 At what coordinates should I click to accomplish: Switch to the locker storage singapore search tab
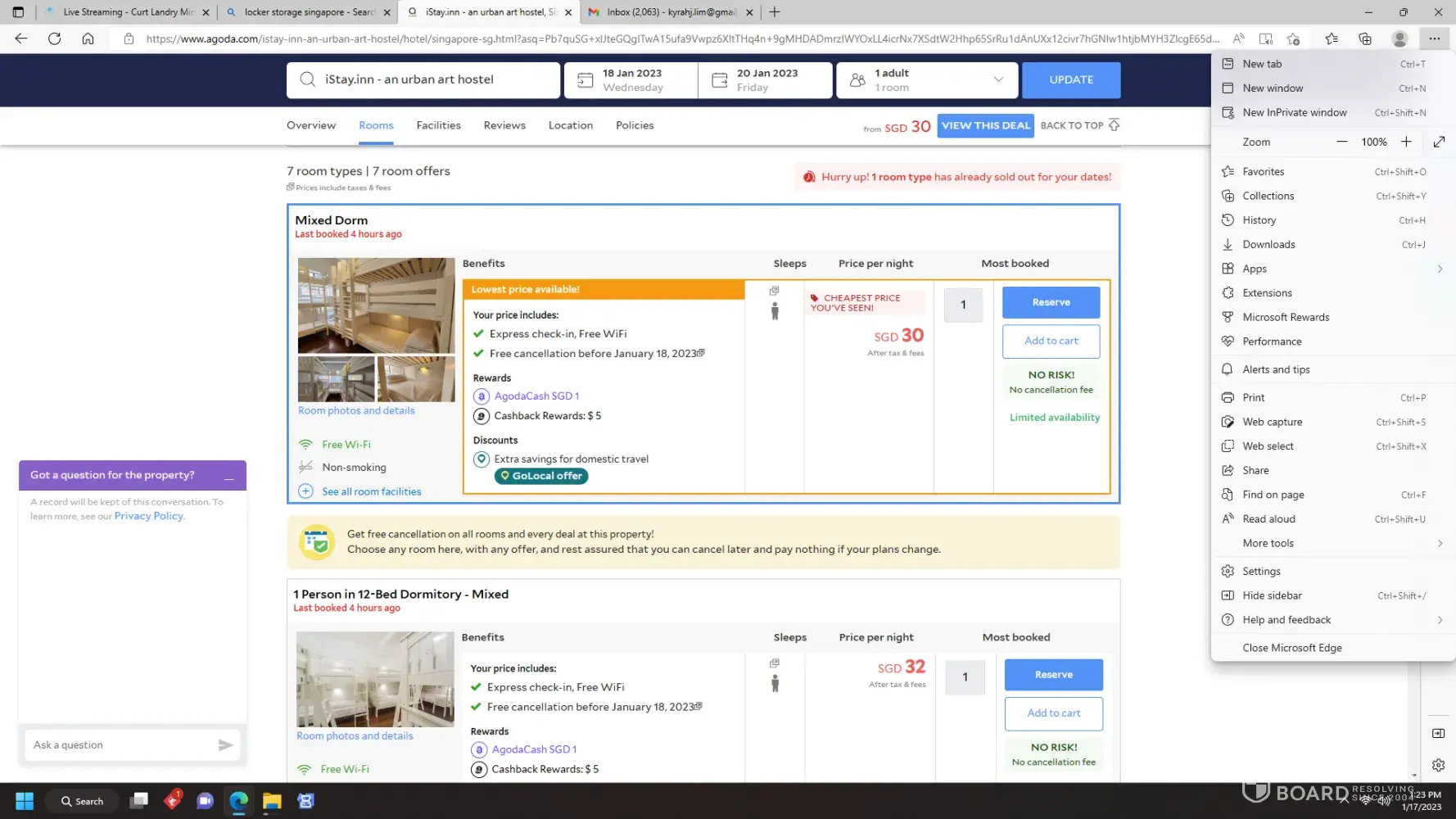tap(308, 12)
